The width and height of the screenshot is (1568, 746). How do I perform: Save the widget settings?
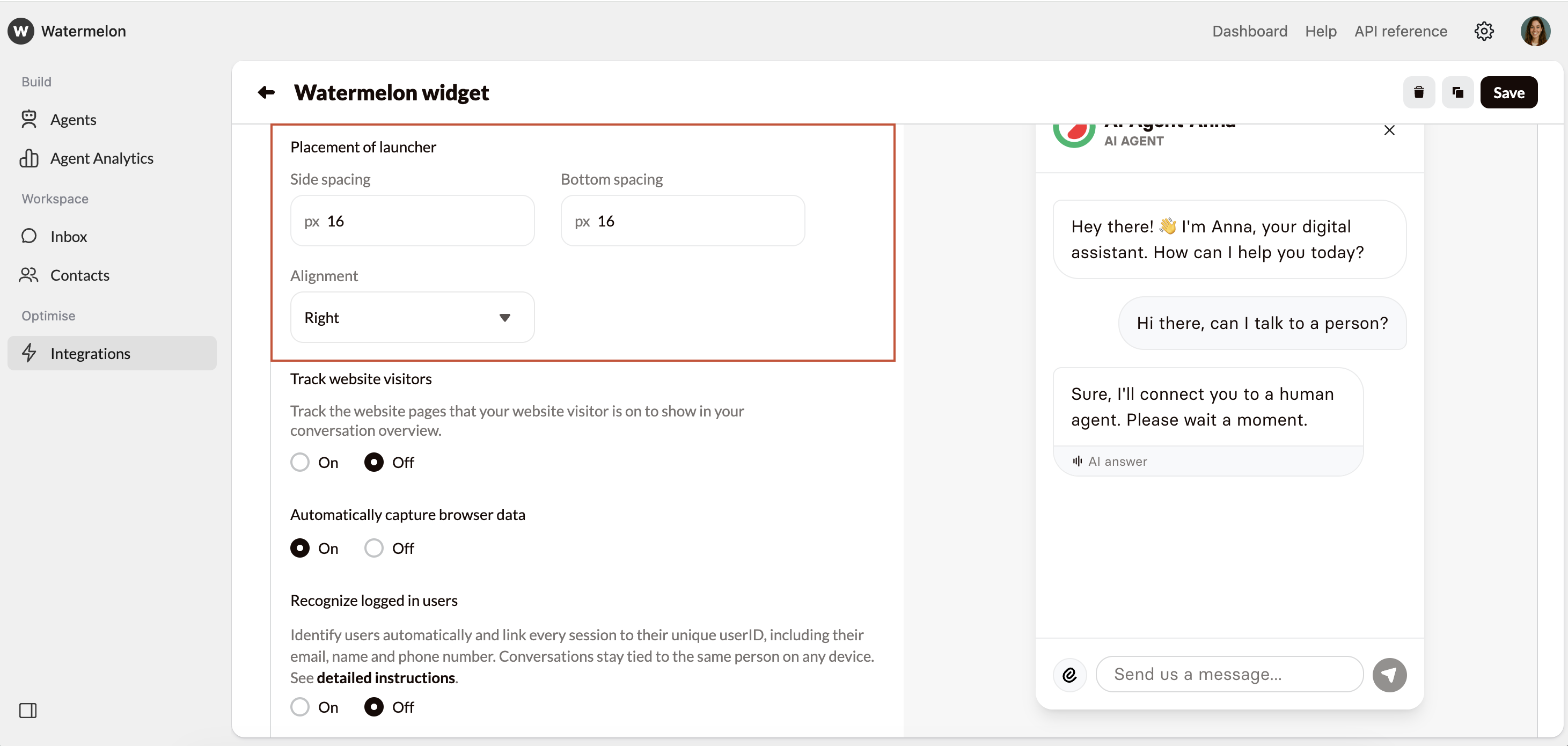[x=1508, y=92]
